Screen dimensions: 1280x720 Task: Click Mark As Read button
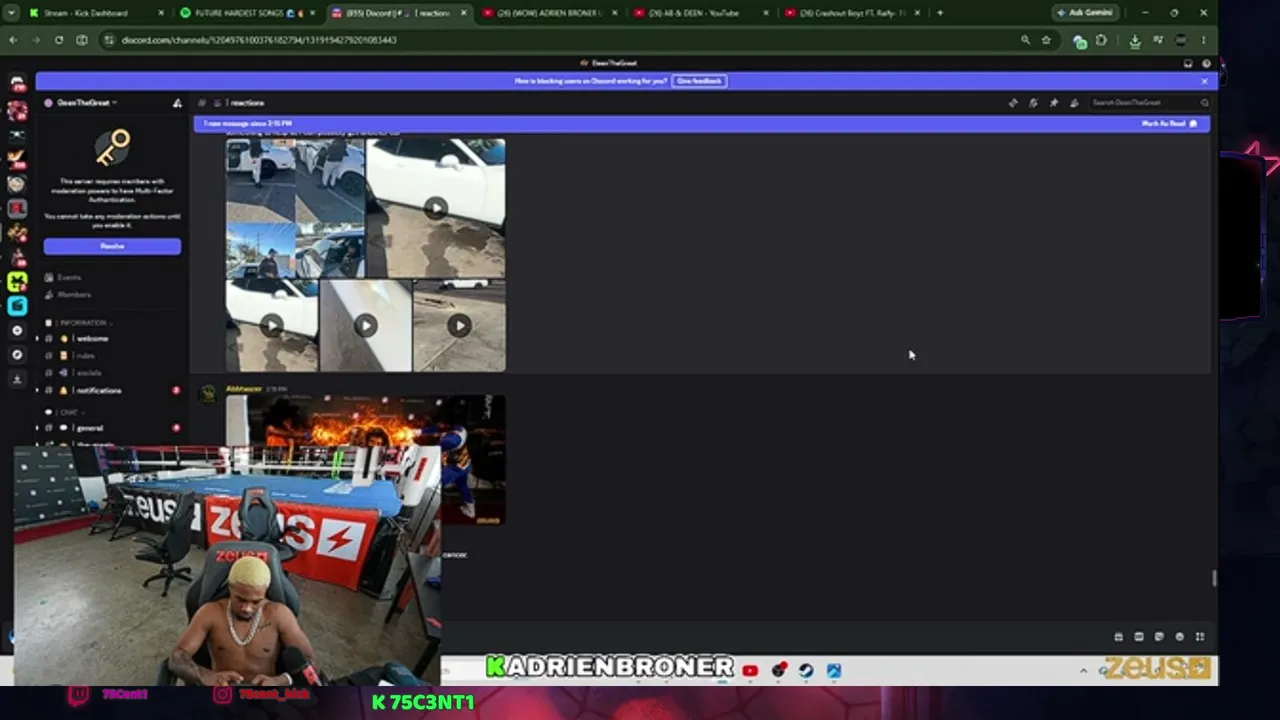pyautogui.click(x=1170, y=124)
